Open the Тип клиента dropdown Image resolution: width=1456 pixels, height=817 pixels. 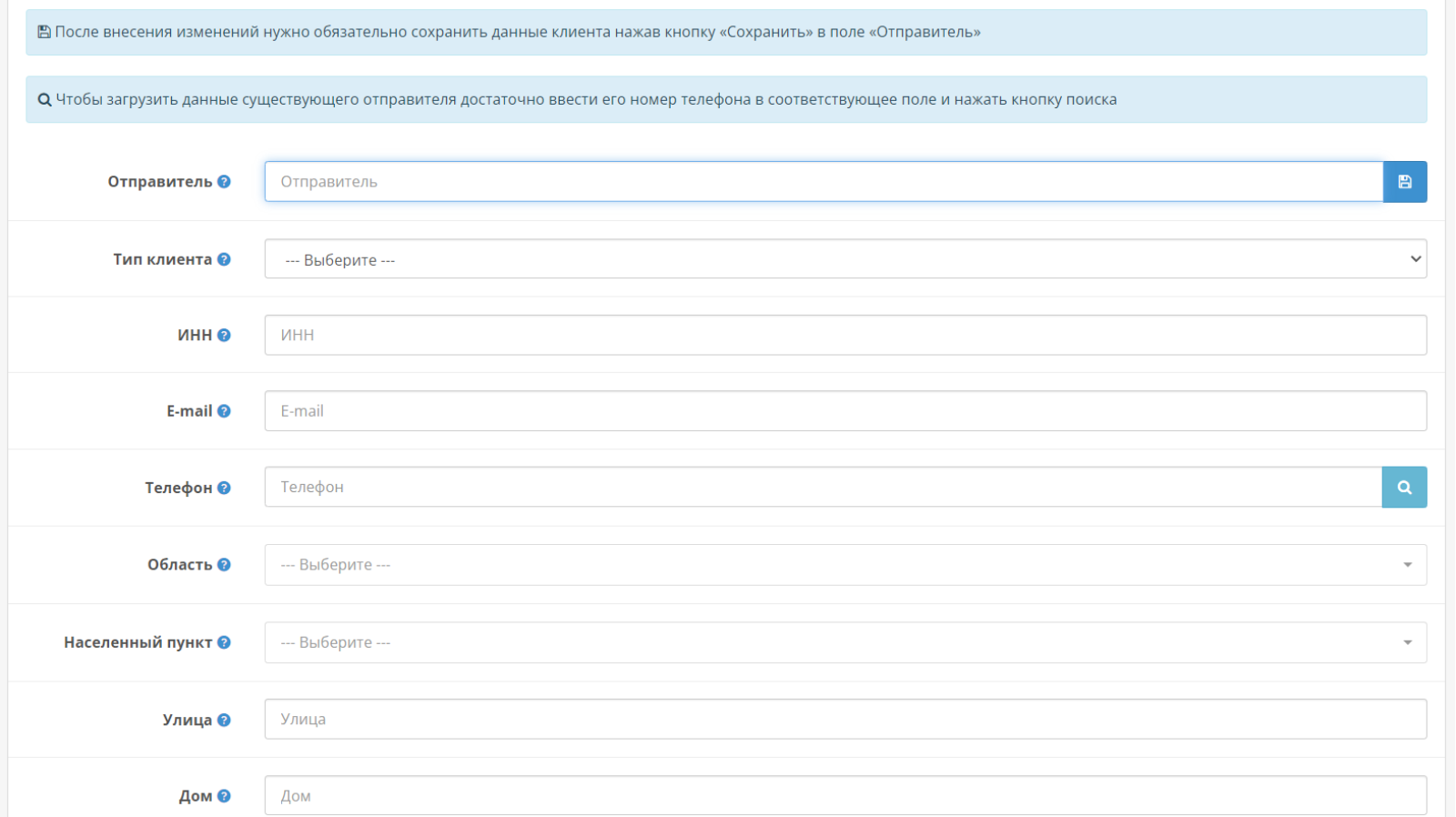pyautogui.click(x=845, y=259)
